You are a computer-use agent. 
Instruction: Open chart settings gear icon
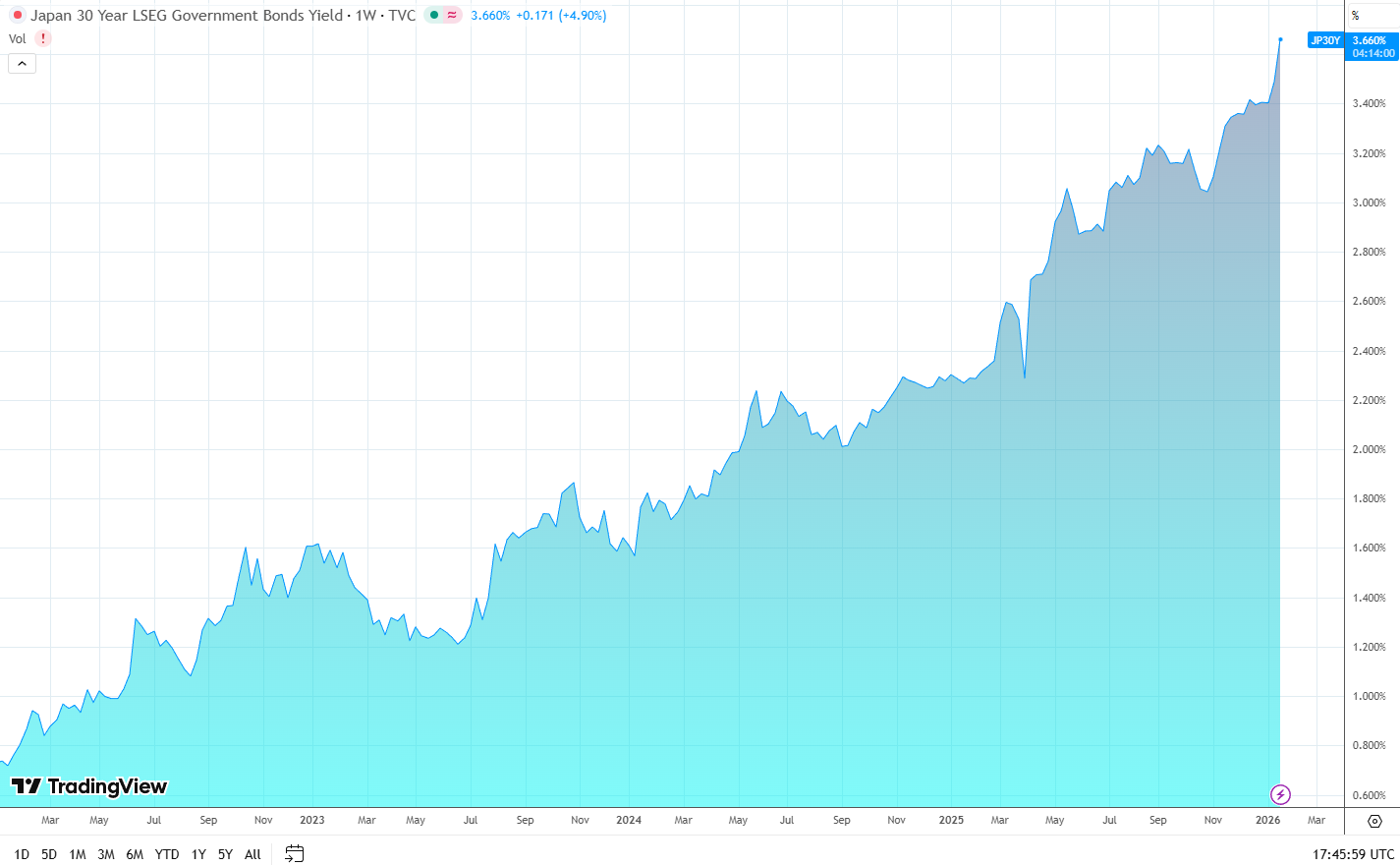(x=1374, y=821)
